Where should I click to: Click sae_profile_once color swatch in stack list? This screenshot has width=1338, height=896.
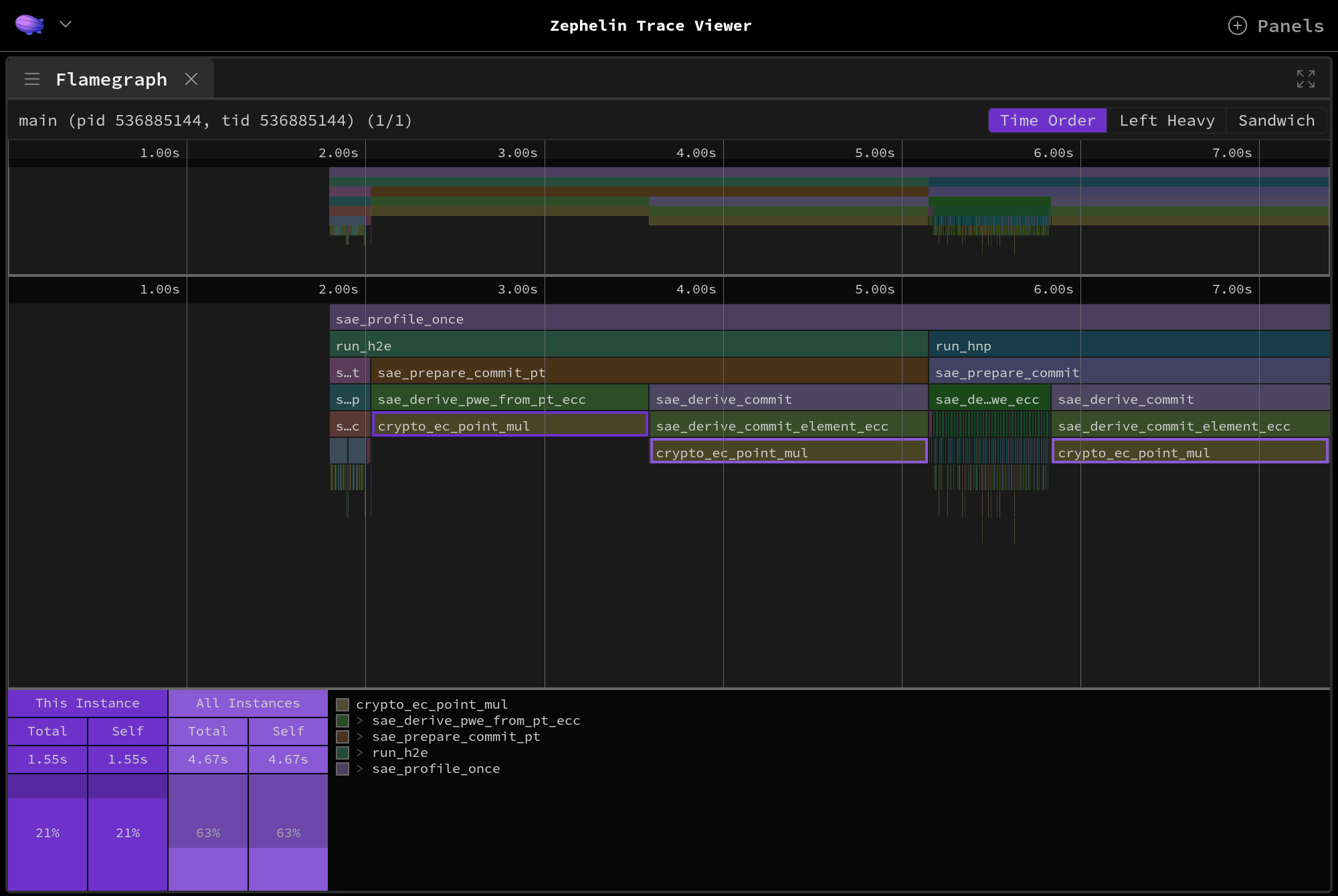pyautogui.click(x=343, y=768)
